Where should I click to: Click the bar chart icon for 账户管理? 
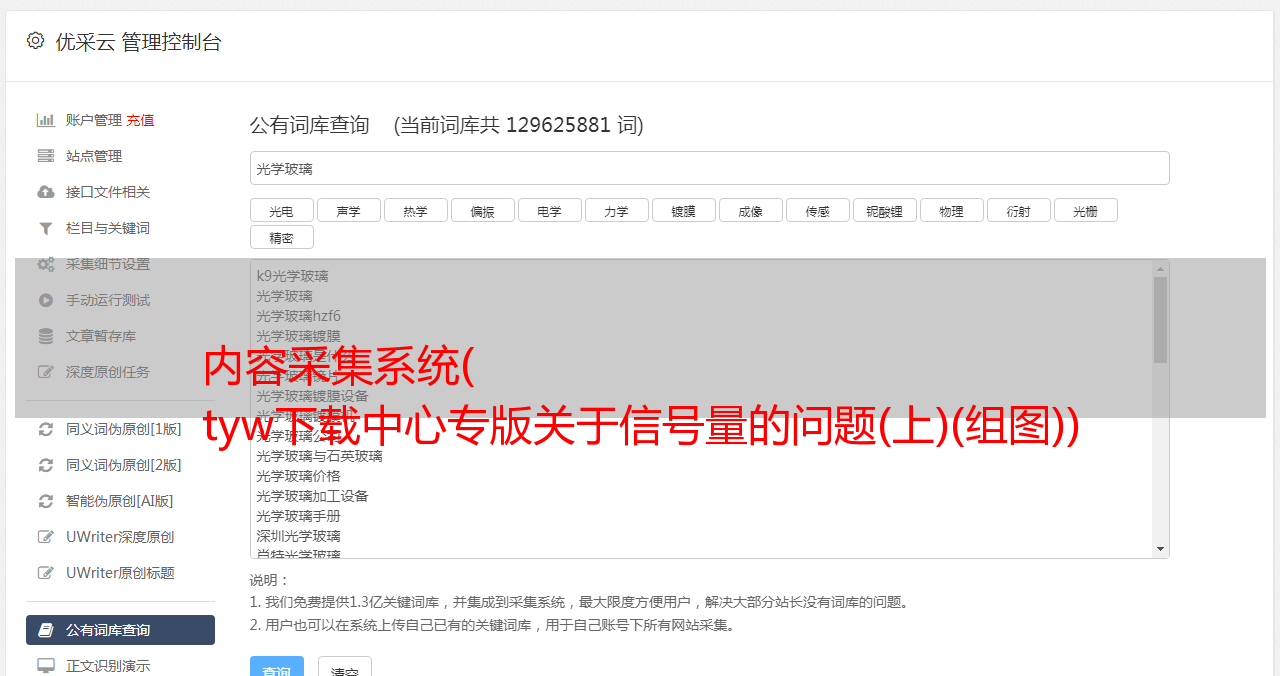coord(46,120)
